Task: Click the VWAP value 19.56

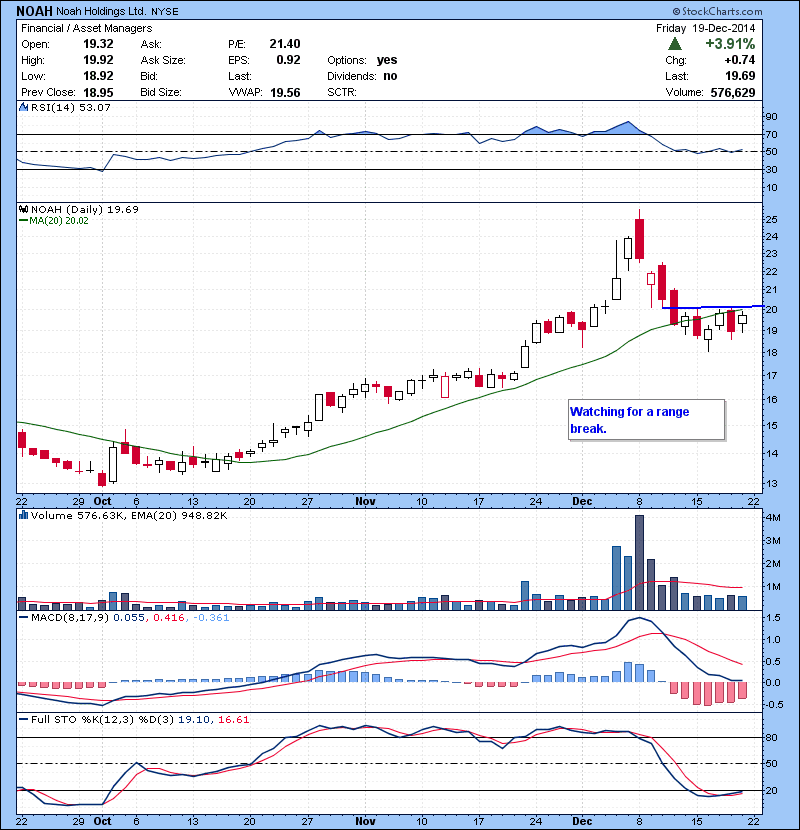Action: (x=285, y=93)
